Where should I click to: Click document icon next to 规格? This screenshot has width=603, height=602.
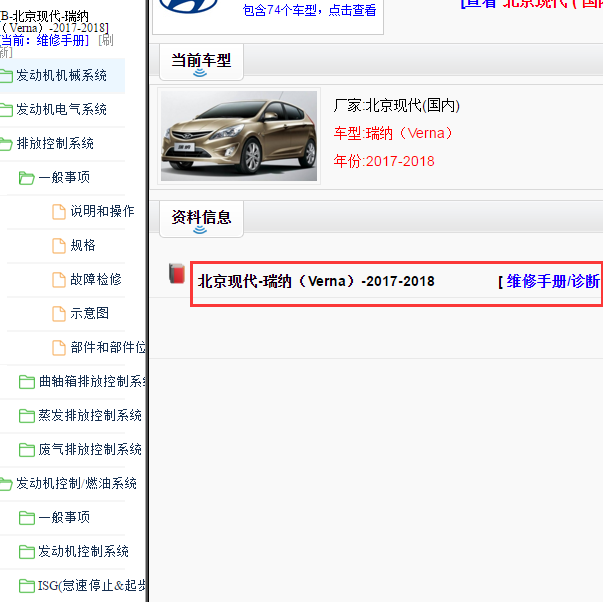59,246
